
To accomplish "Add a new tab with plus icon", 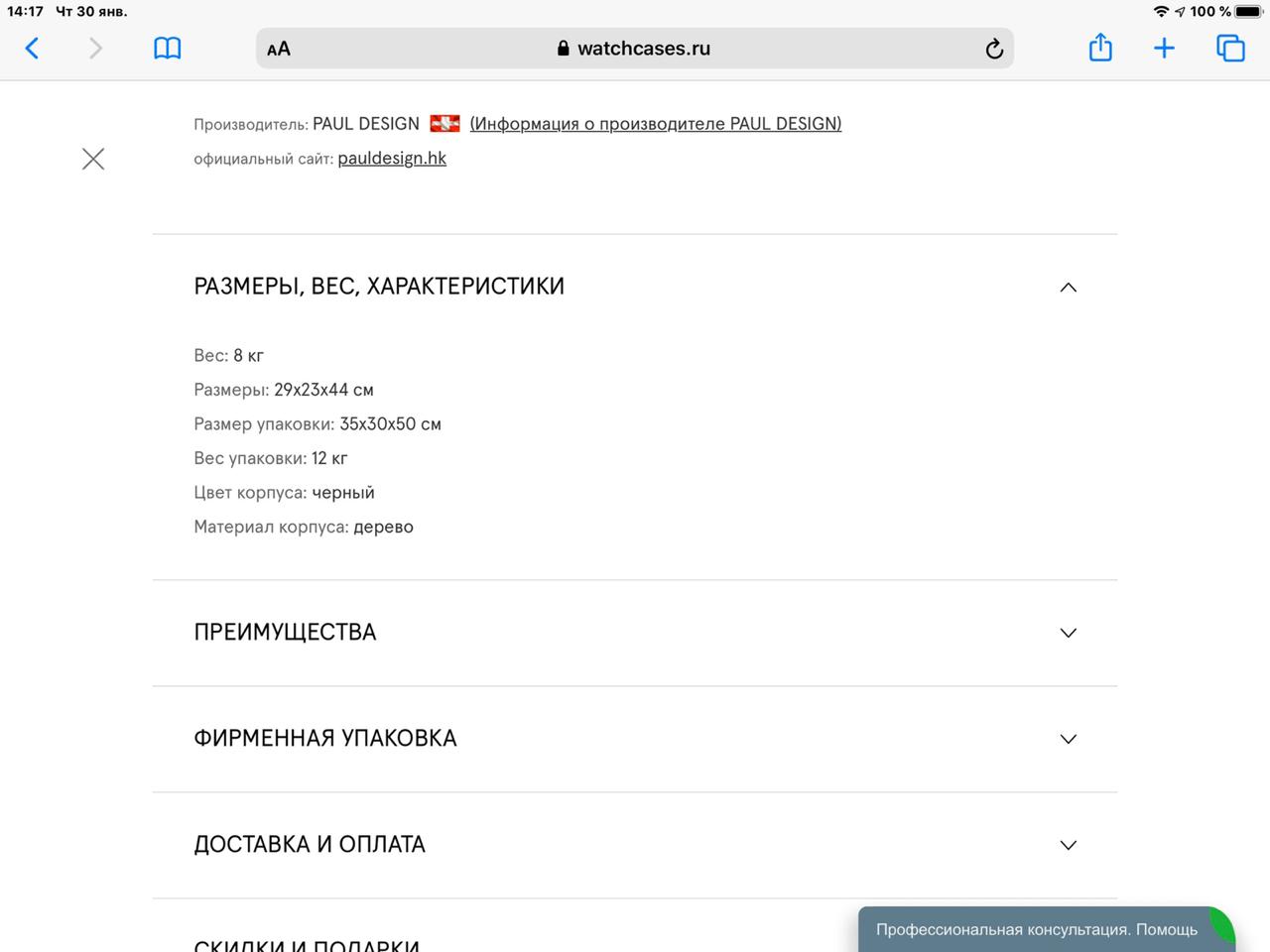I will coord(1164,48).
